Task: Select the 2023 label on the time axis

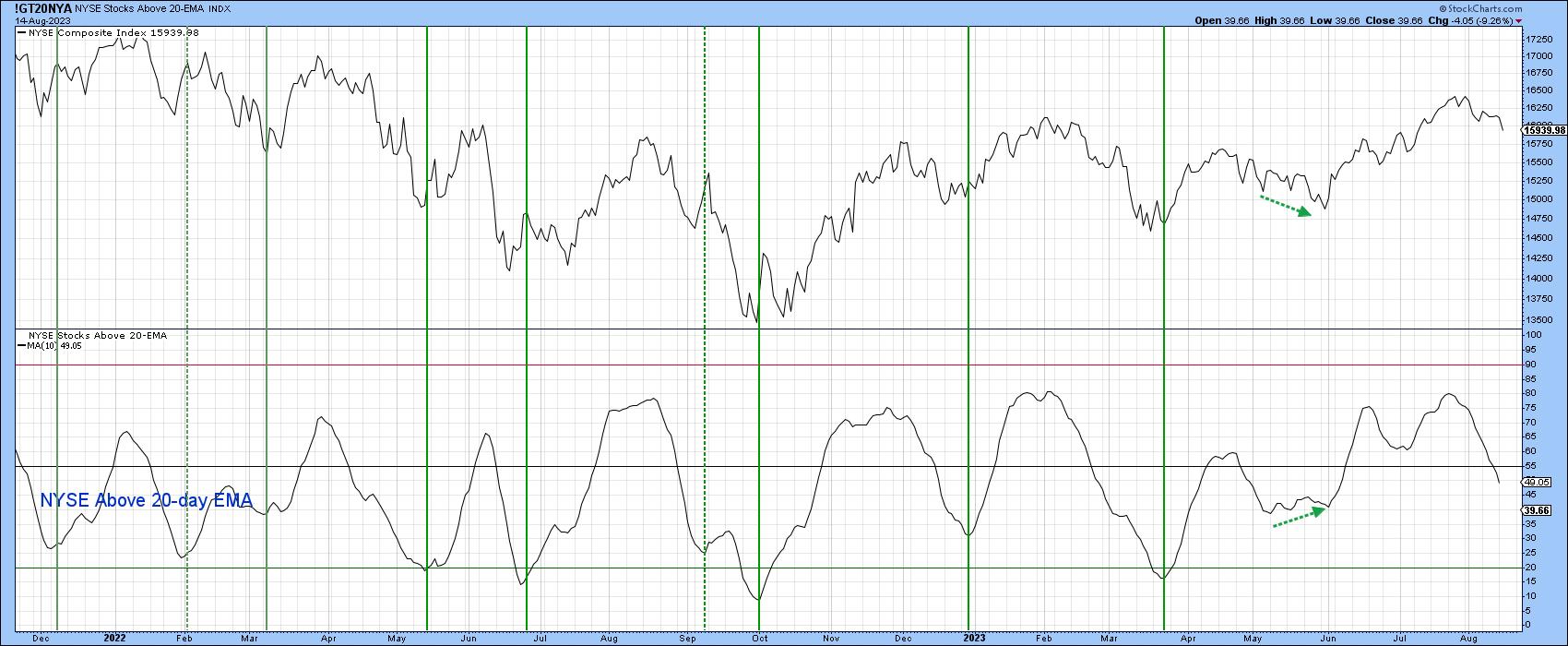Action: tap(973, 638)
